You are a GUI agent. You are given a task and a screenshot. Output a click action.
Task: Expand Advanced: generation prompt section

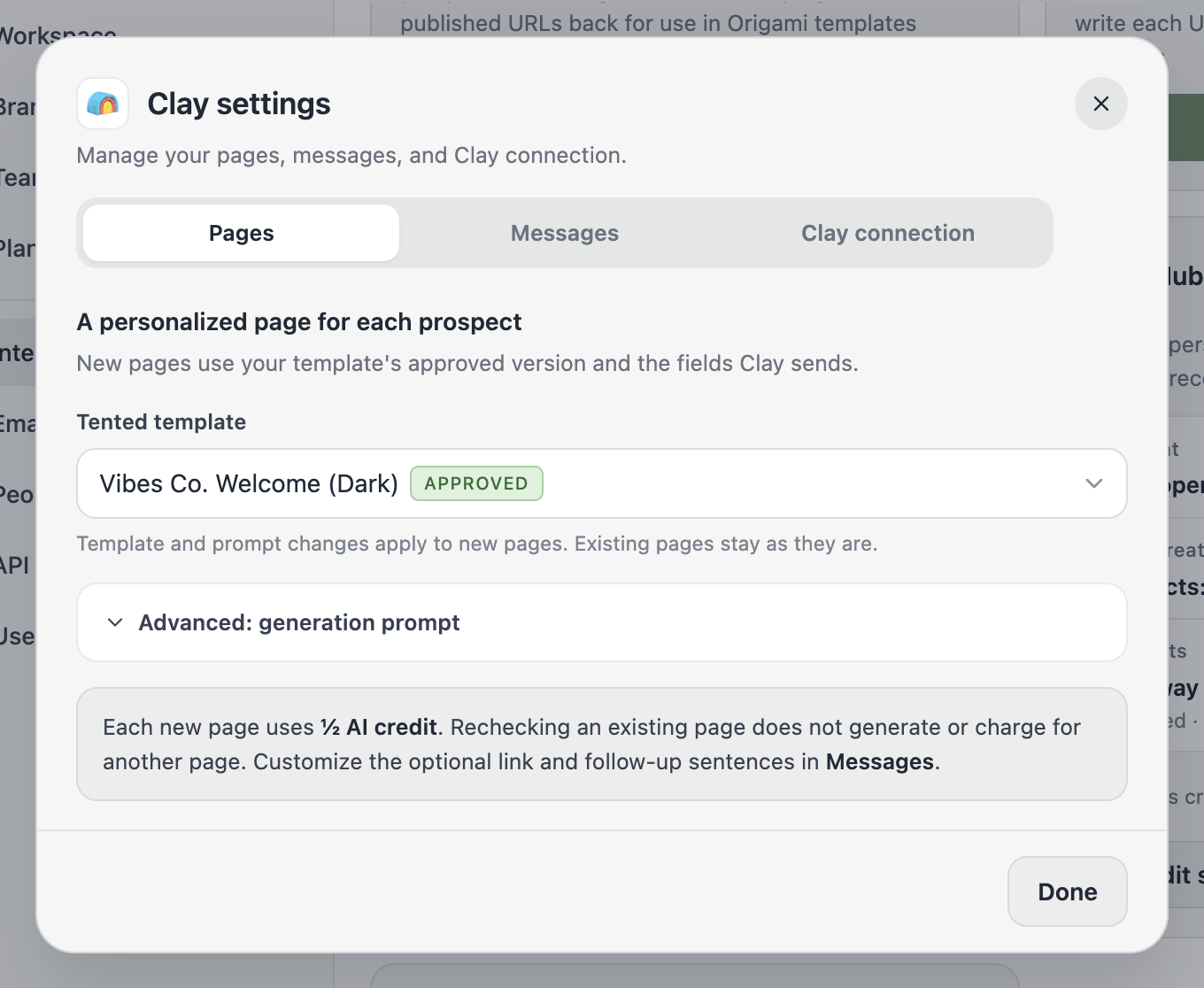click(x=602, y=622)
